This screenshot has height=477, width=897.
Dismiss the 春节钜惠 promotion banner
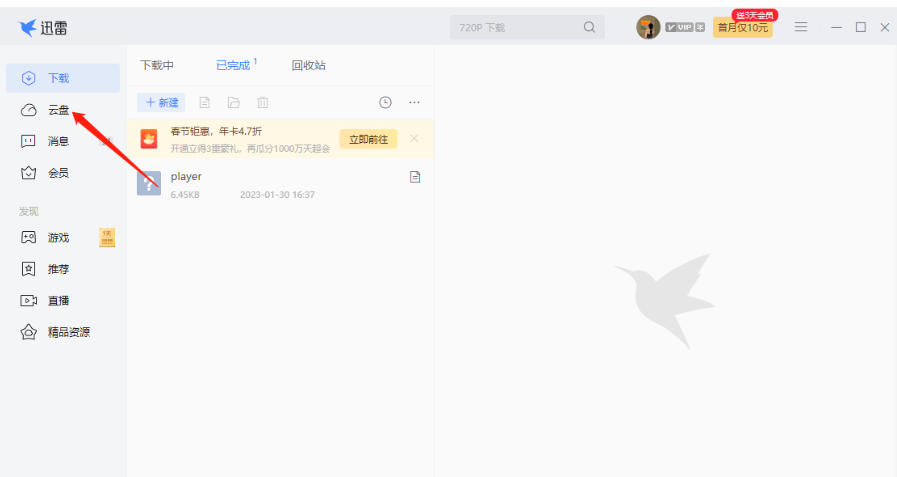[414, 139]
